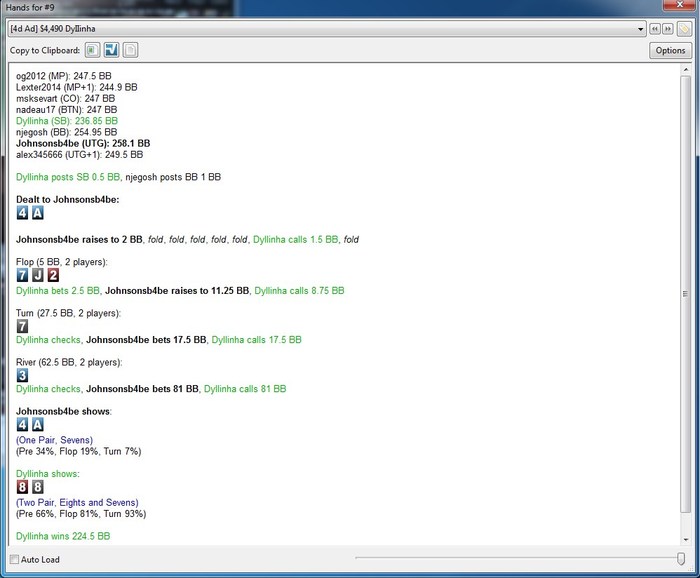This screenshot has width=700, height=578.
Task: Click '(One Pair, Sevens)' text
Action: coord(54,440)
